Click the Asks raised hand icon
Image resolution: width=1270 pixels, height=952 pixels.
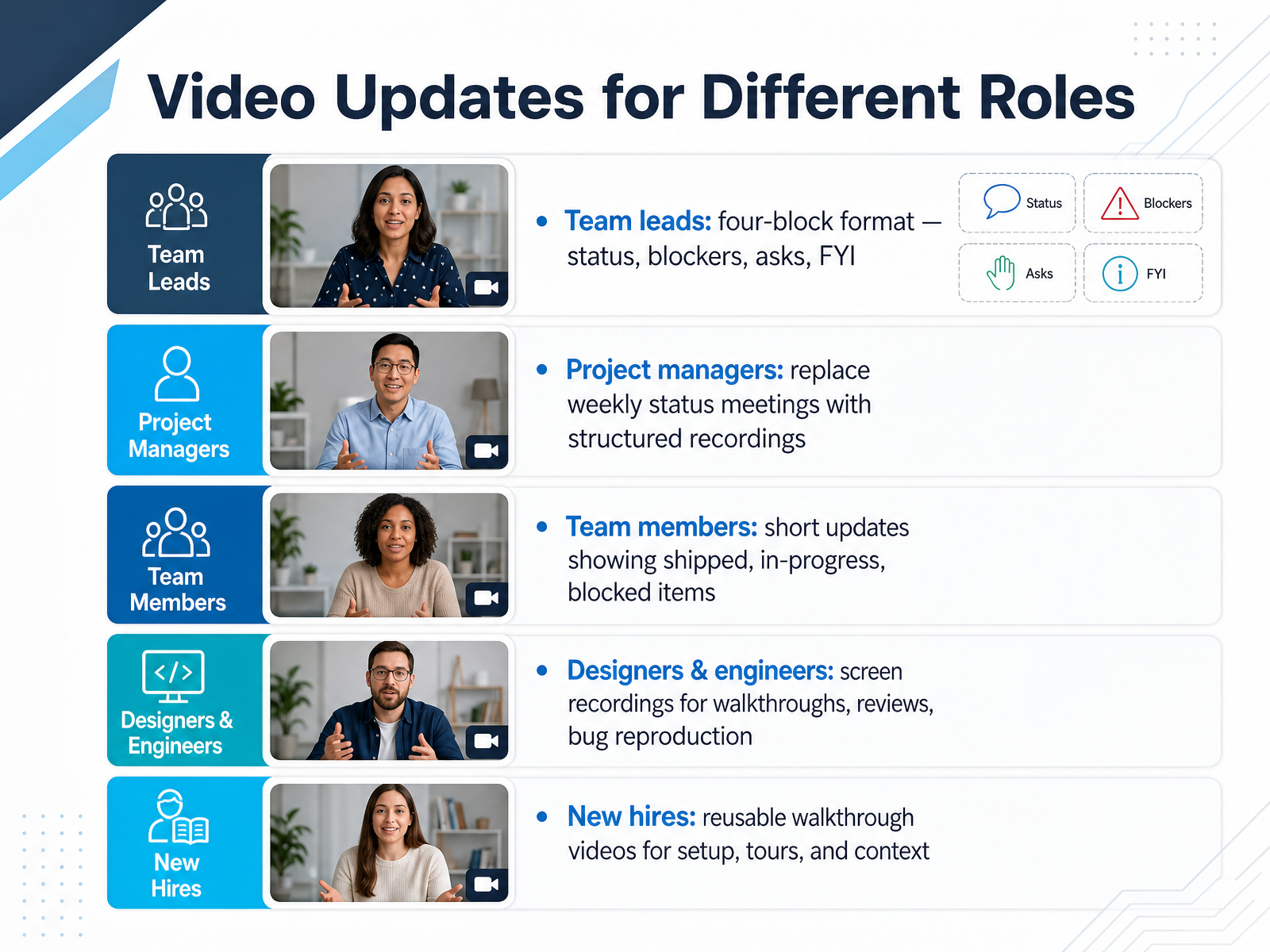click(x=1002, y=273)
